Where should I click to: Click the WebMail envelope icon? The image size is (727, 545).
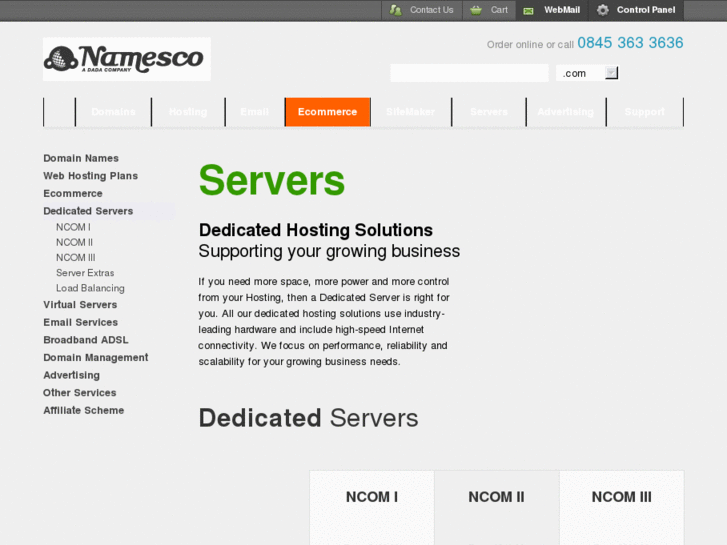coord(528,11)
